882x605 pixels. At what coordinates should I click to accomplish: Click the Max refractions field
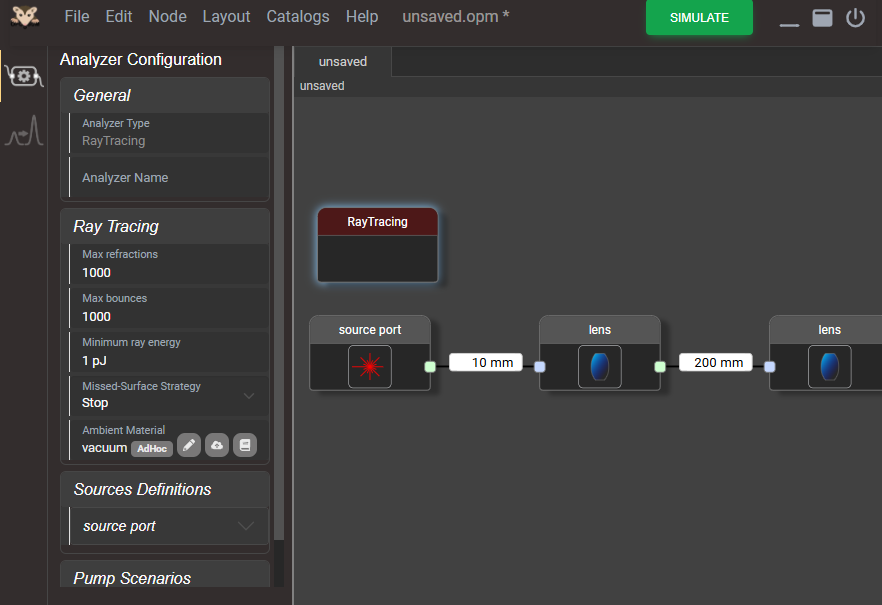[169, 264]
